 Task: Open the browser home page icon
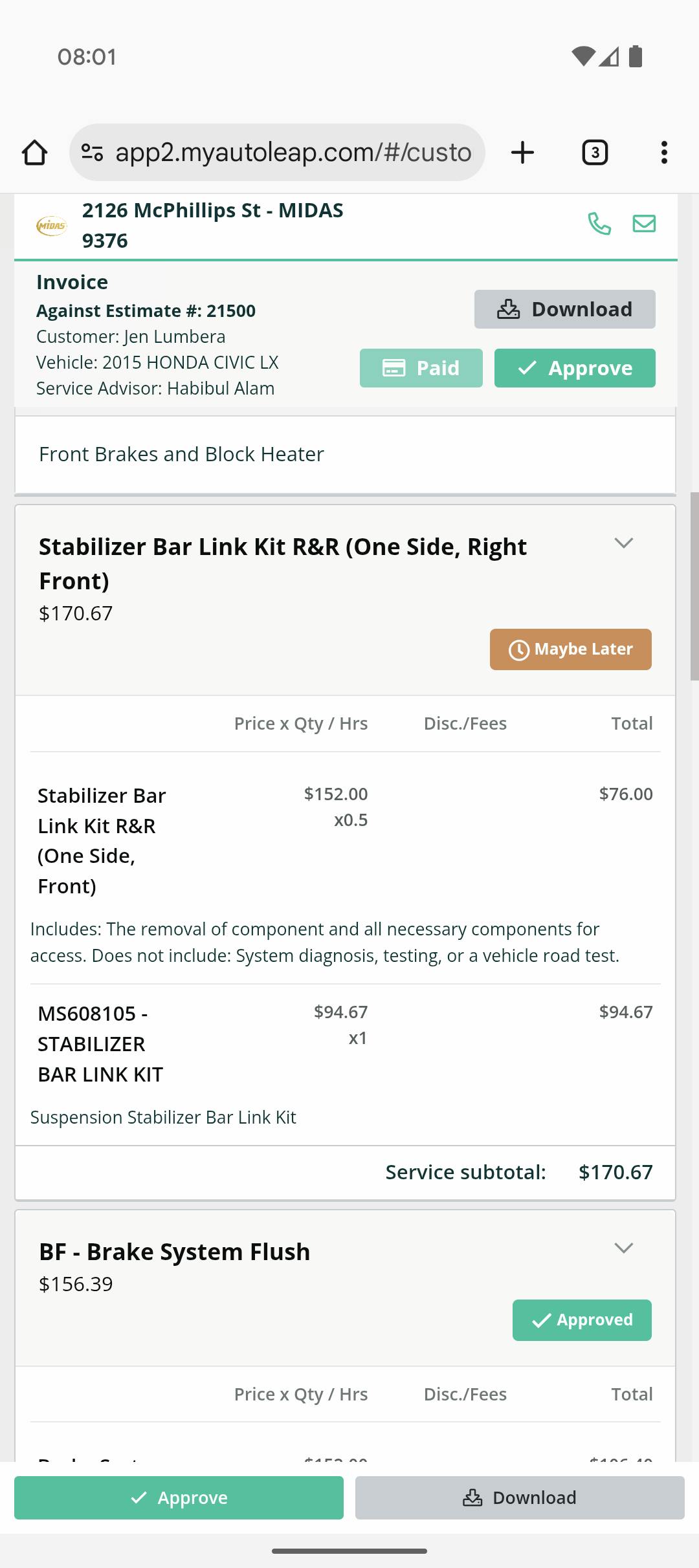34,153
